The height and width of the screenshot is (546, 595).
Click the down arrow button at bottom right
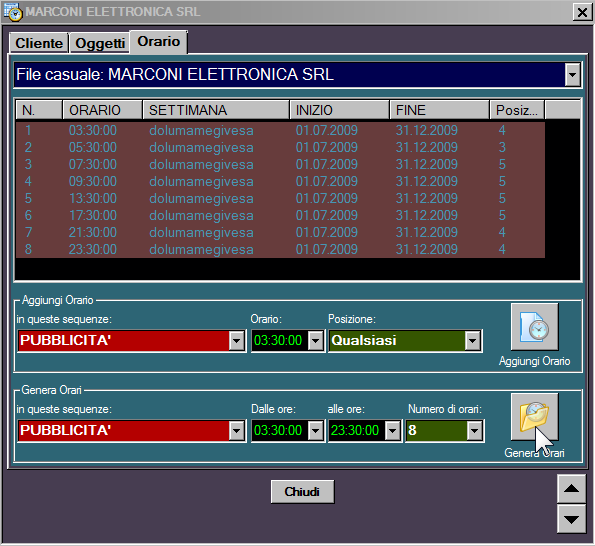[x=571, y=519]
